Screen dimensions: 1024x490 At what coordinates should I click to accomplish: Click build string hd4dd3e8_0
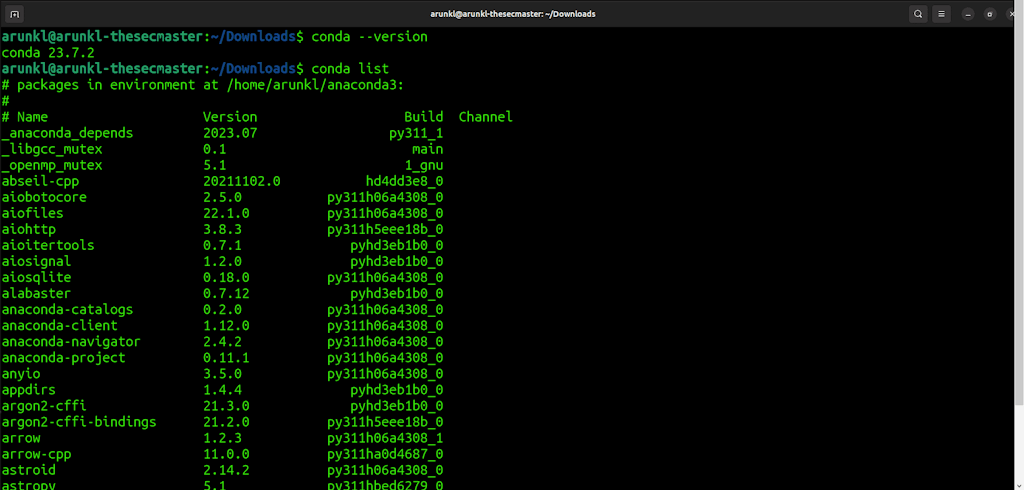[x=404, y=181]
